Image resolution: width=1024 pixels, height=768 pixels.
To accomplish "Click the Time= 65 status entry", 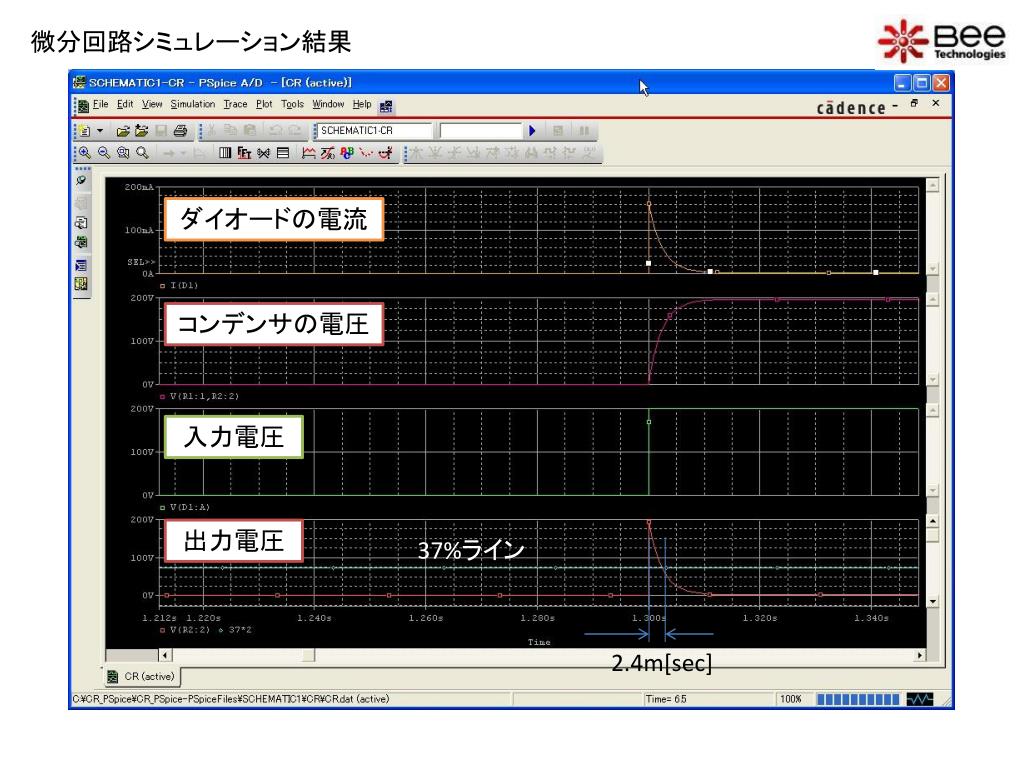I will click(665, 699).
